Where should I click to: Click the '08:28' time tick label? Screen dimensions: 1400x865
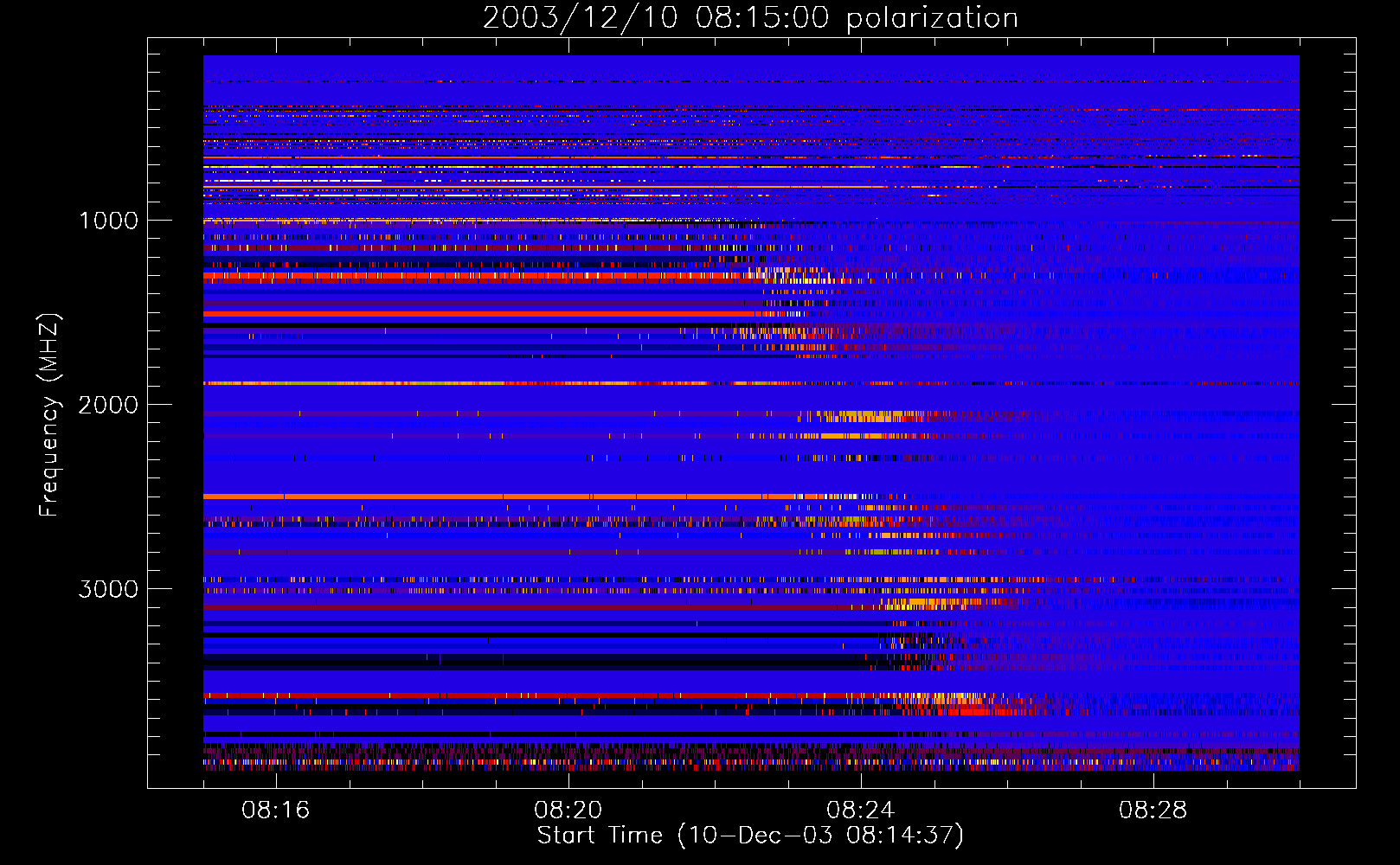tap(1153, 811)
